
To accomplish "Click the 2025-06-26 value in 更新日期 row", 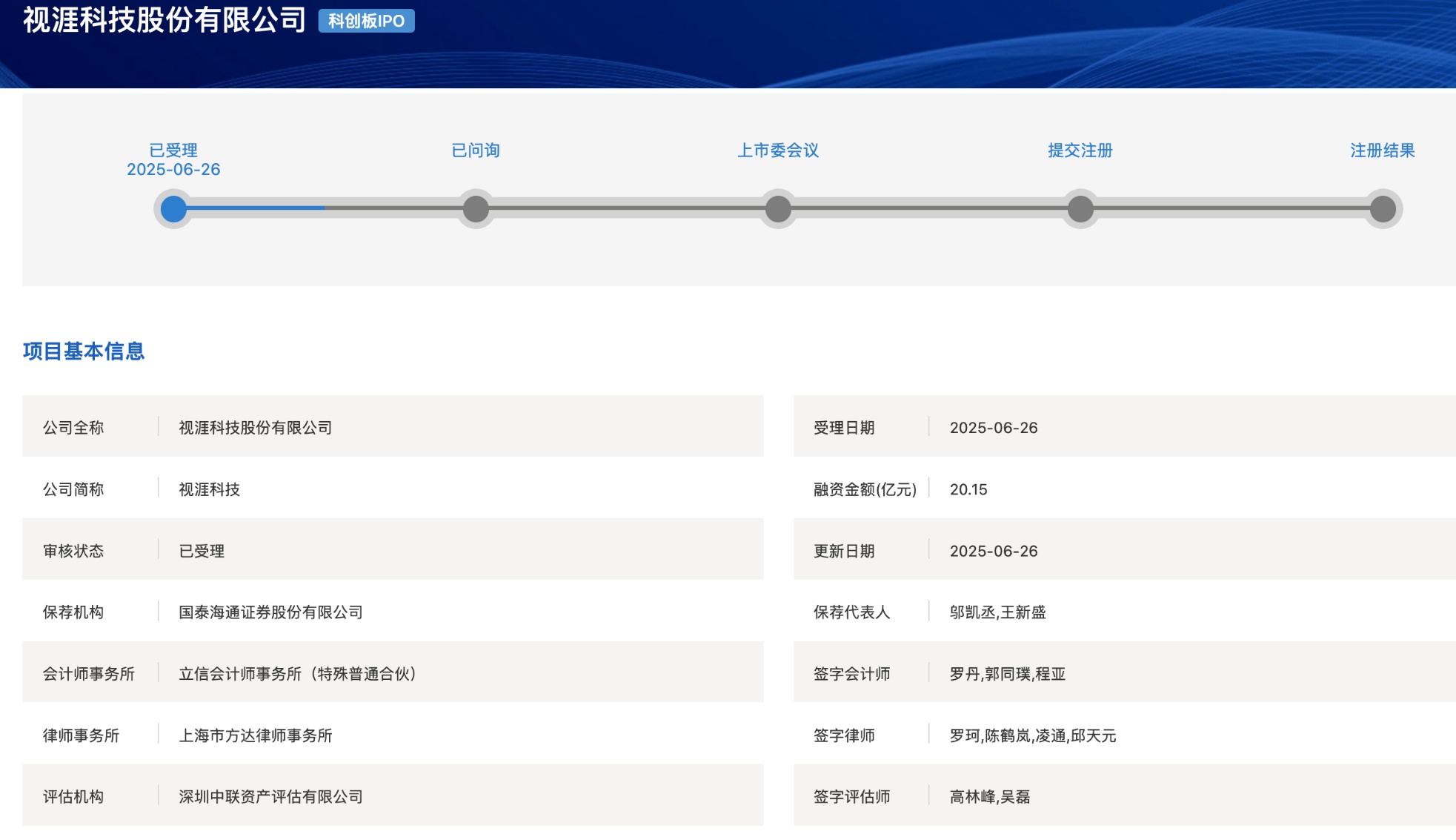I will [994, 551].
